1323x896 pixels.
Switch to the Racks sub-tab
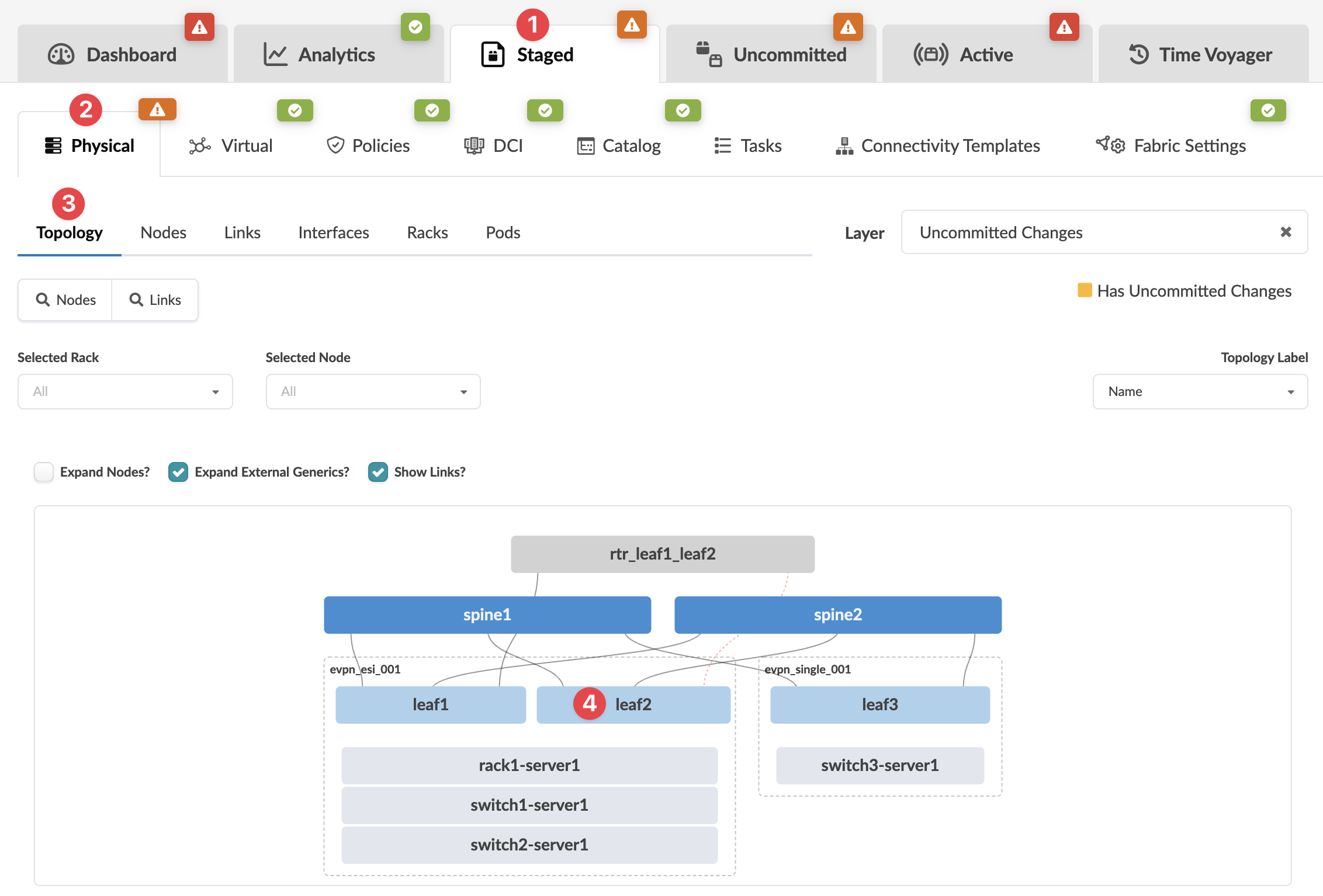point(427,232)
